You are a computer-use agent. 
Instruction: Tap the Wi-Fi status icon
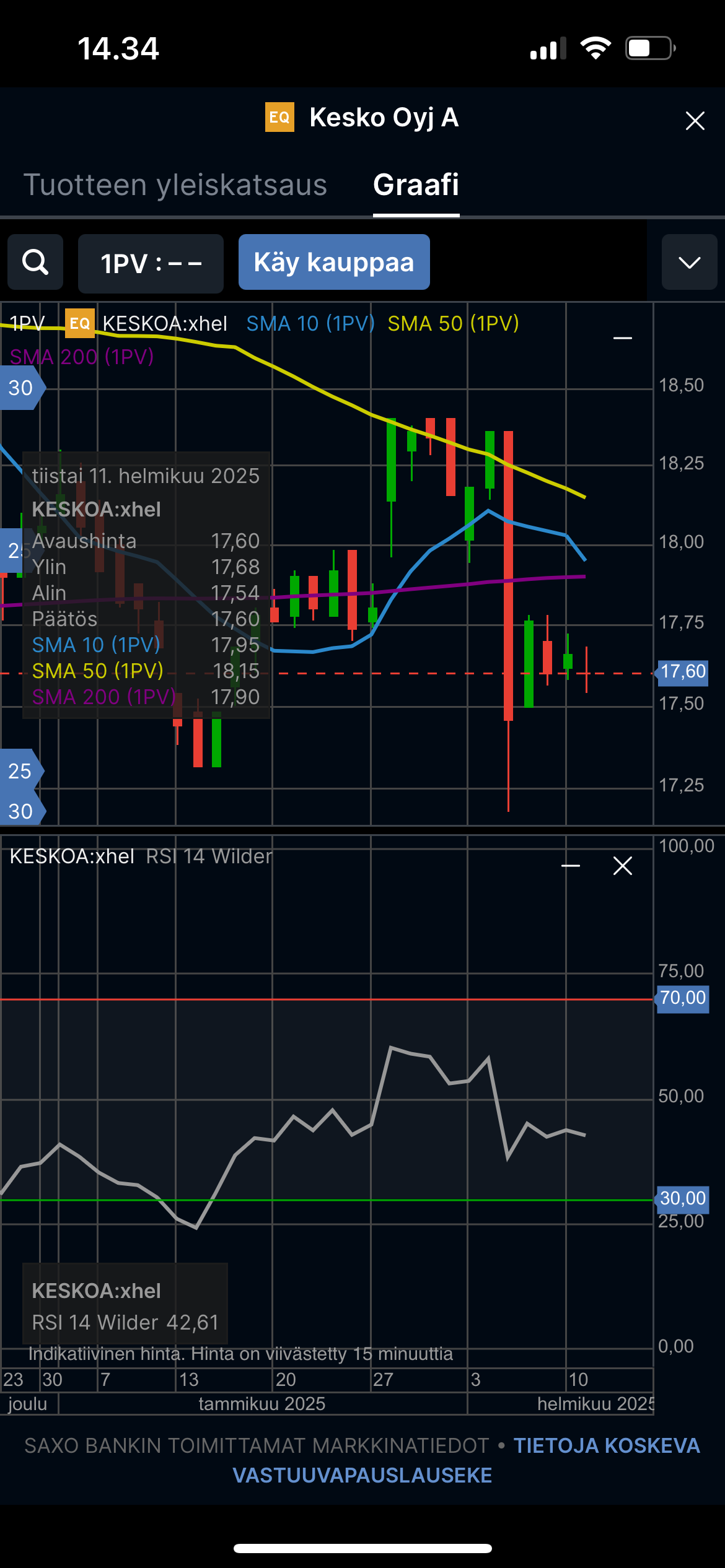tap(595, 48)
